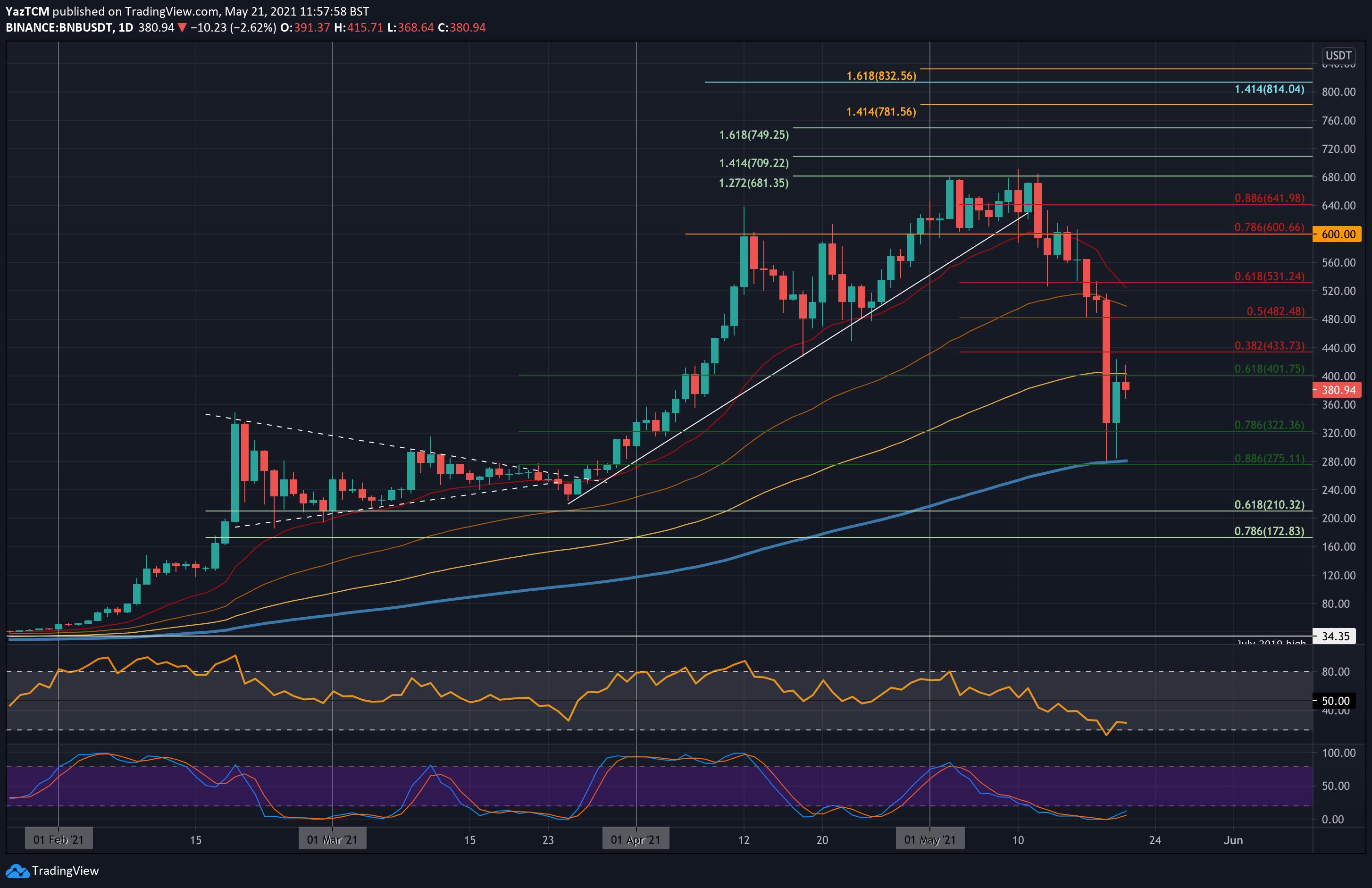The image size is (1372, 888).
Task: Click the USDT currency label button
Action: click(x=1338, y=55)
